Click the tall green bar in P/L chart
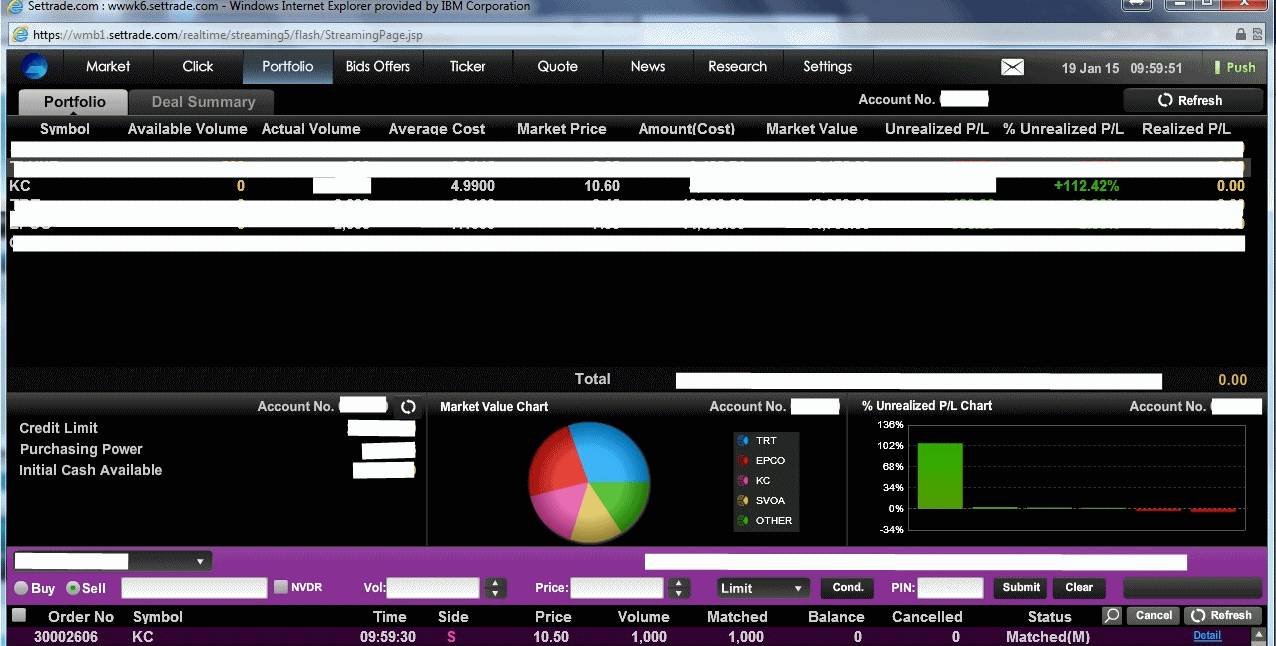This screenshot has width=1276, height=646. click(x=940, y=475)
